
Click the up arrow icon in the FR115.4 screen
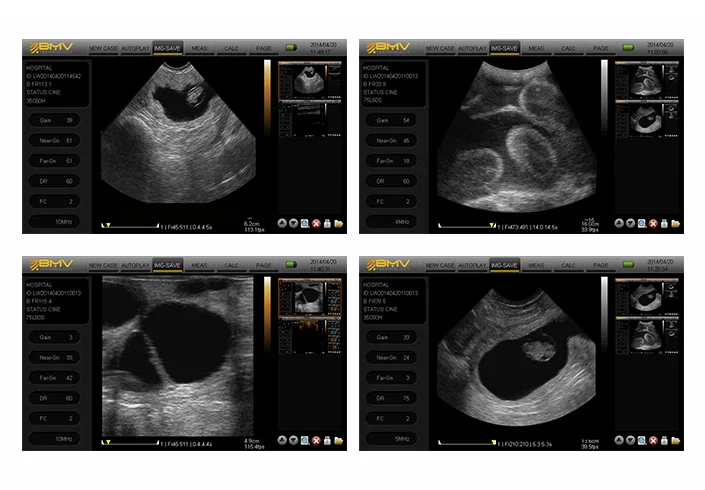point(282,441)
